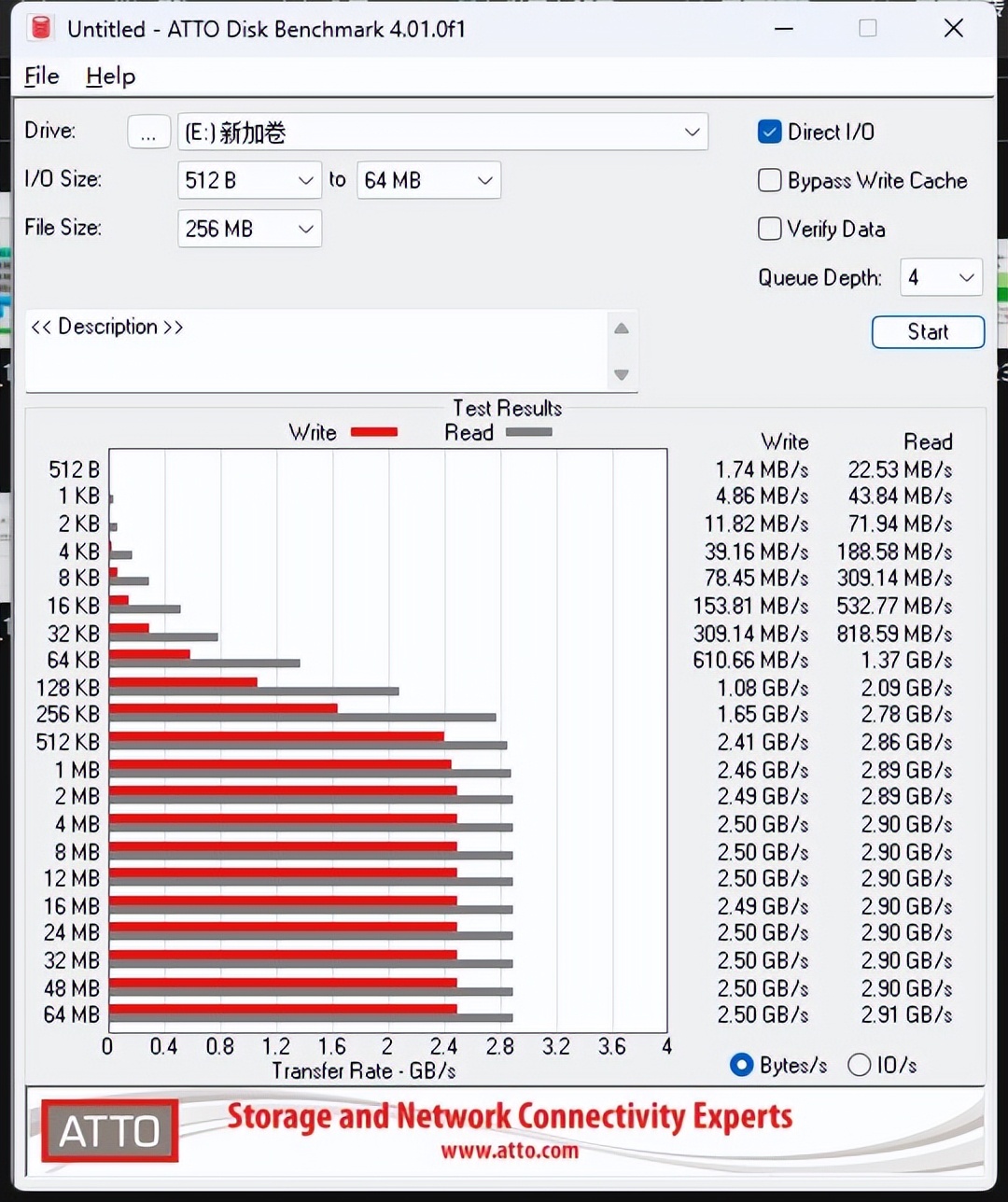Viewport: 1008px width, 1202px height.
Task: Click the 2.78 GB/s read value
Action: coord(906,714)
